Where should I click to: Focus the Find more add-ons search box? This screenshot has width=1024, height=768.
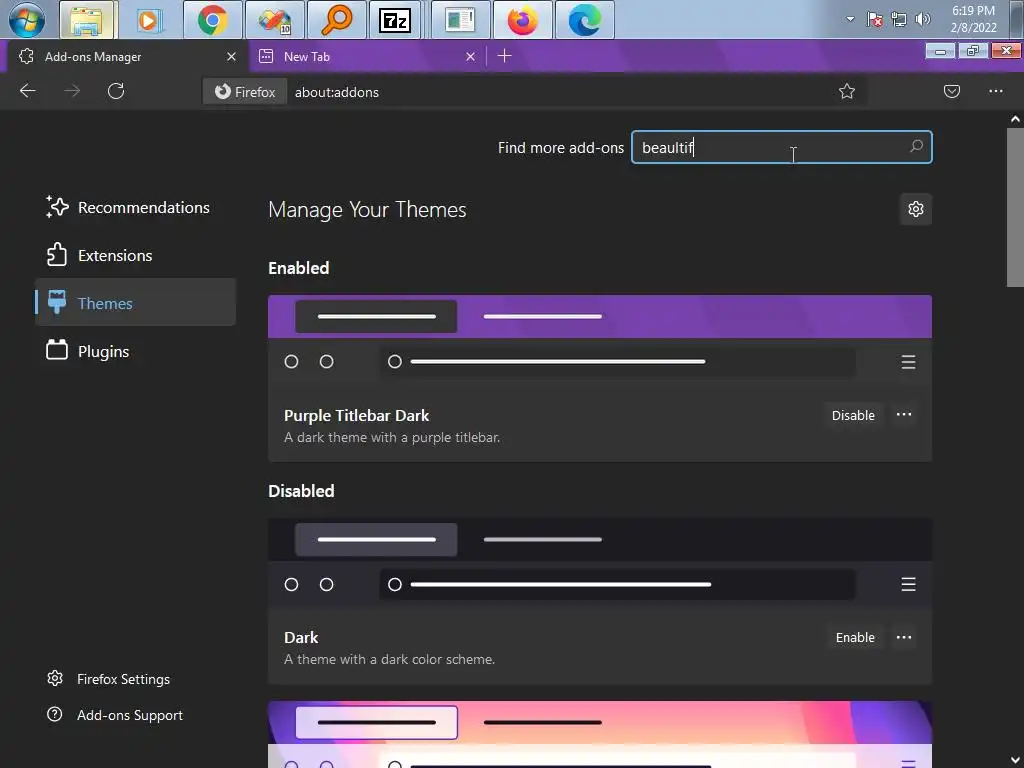pyautogui.click(x=781, y=148)
